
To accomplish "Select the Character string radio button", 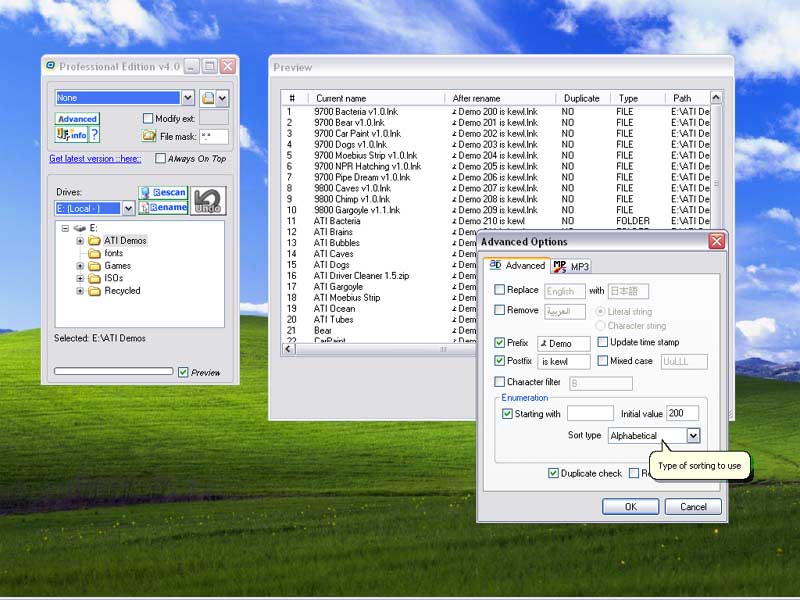I will [x=600, y=326].
